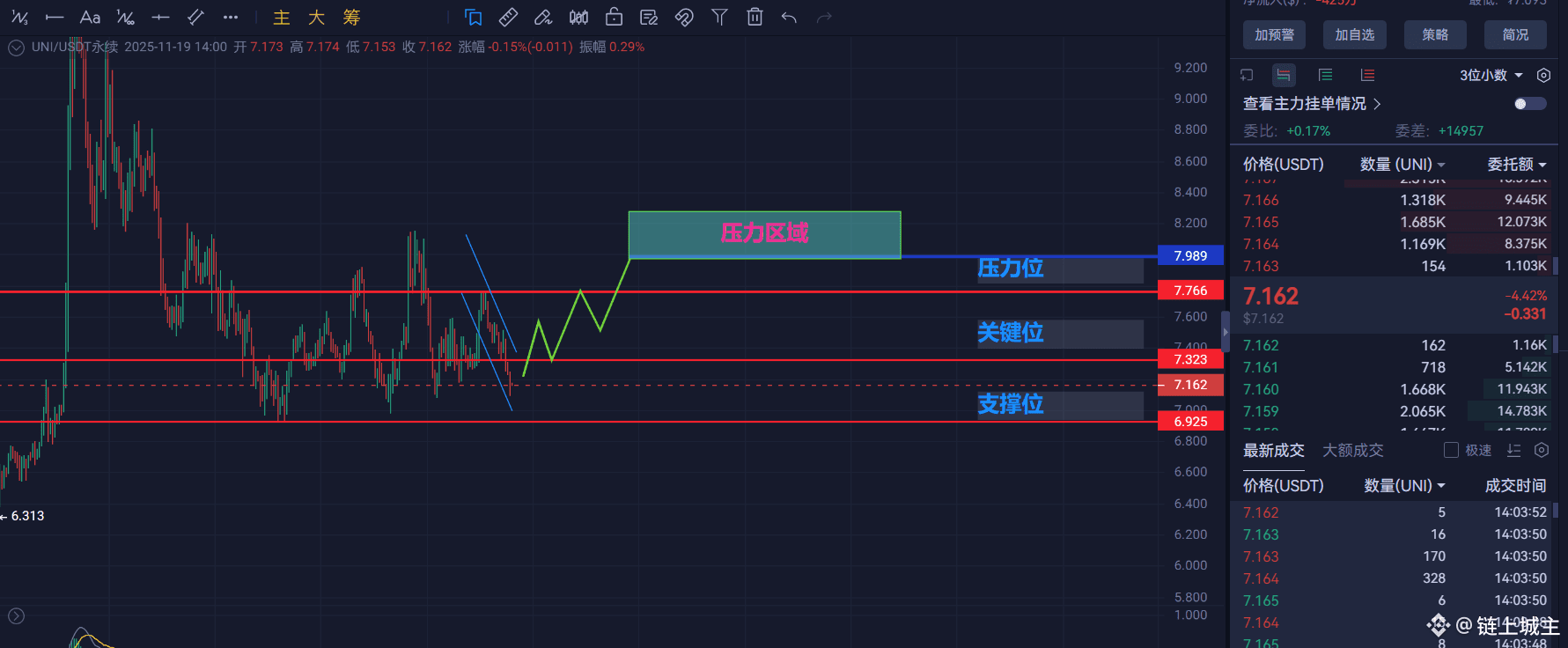Screen dimensions: 1568x648
Task: Click the 支撑位 text label
Action: click(x=1011, y=404)
